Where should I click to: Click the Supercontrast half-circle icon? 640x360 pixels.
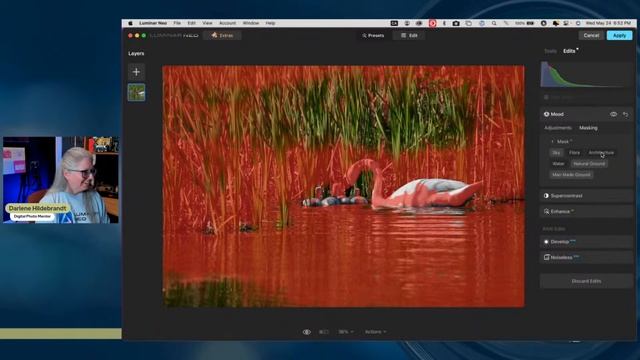[x=546, y=196]
